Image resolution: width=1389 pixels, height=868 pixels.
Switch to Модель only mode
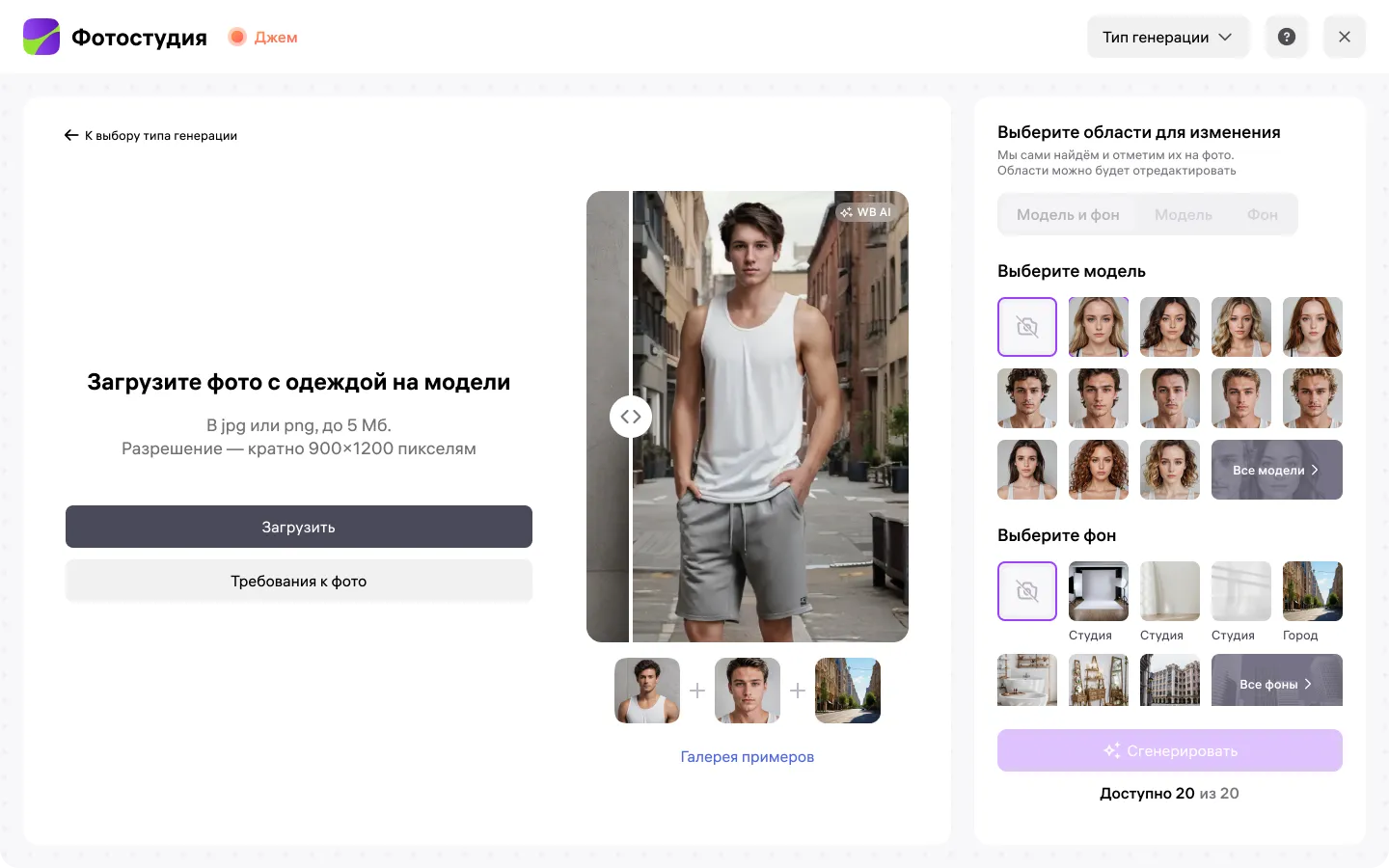[x=1183, y=215]
